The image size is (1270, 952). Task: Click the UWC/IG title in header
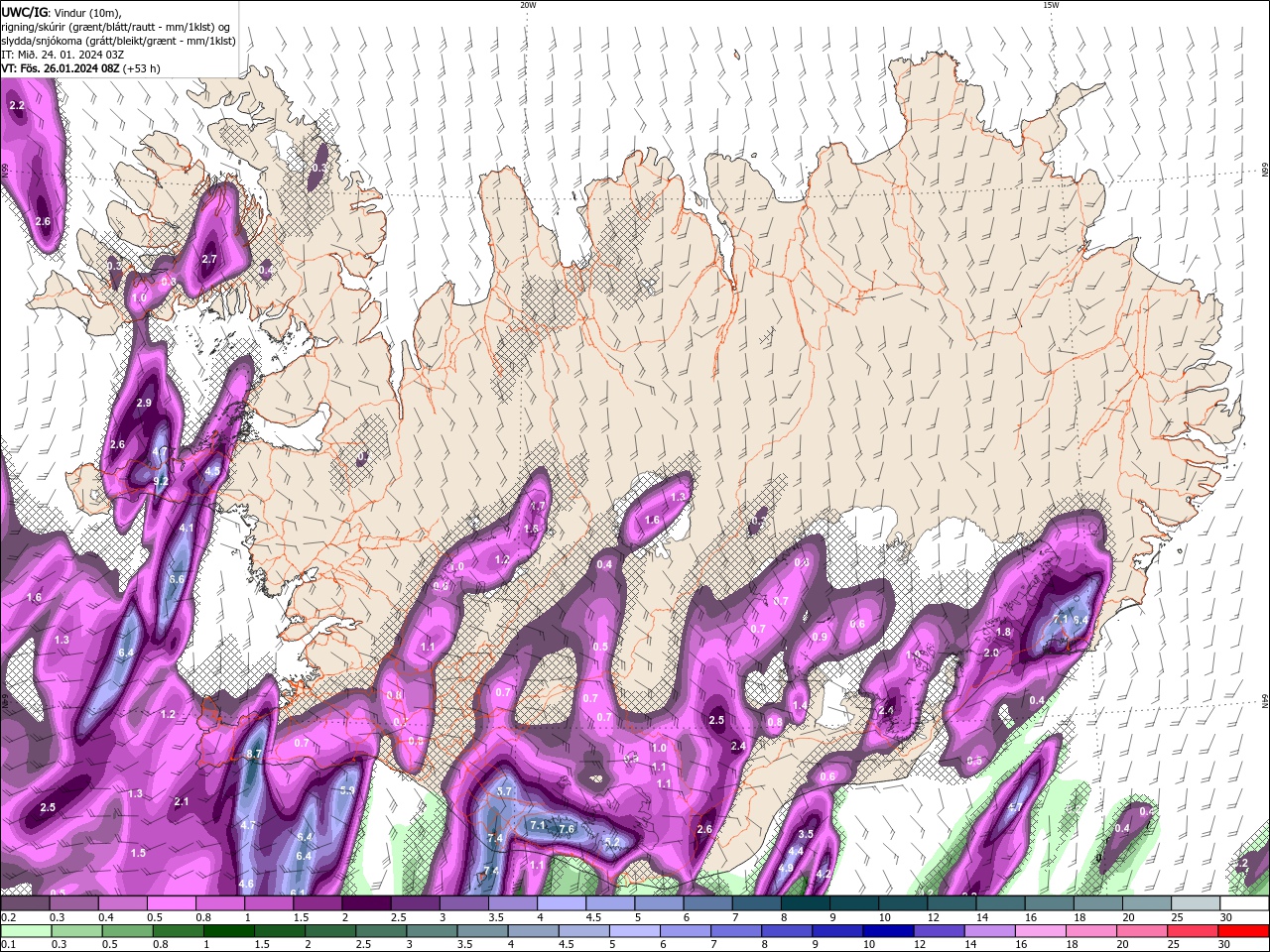tap(23, 11)
